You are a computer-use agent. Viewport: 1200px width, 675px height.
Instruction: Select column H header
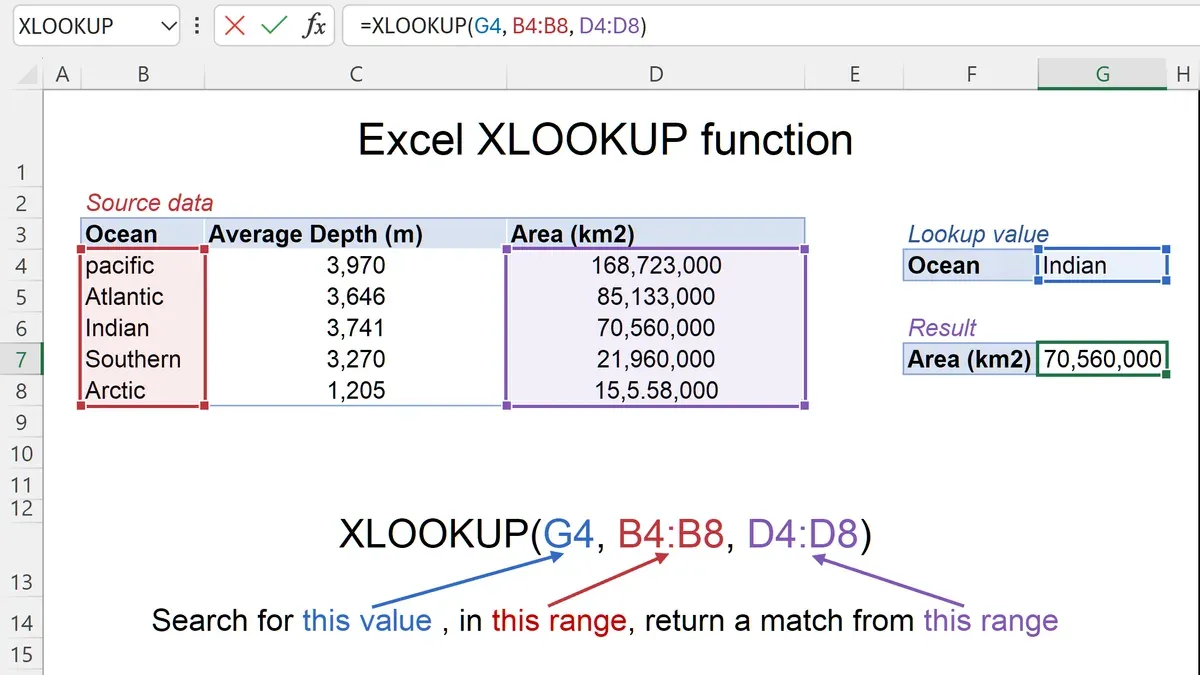pos(1183,74)
